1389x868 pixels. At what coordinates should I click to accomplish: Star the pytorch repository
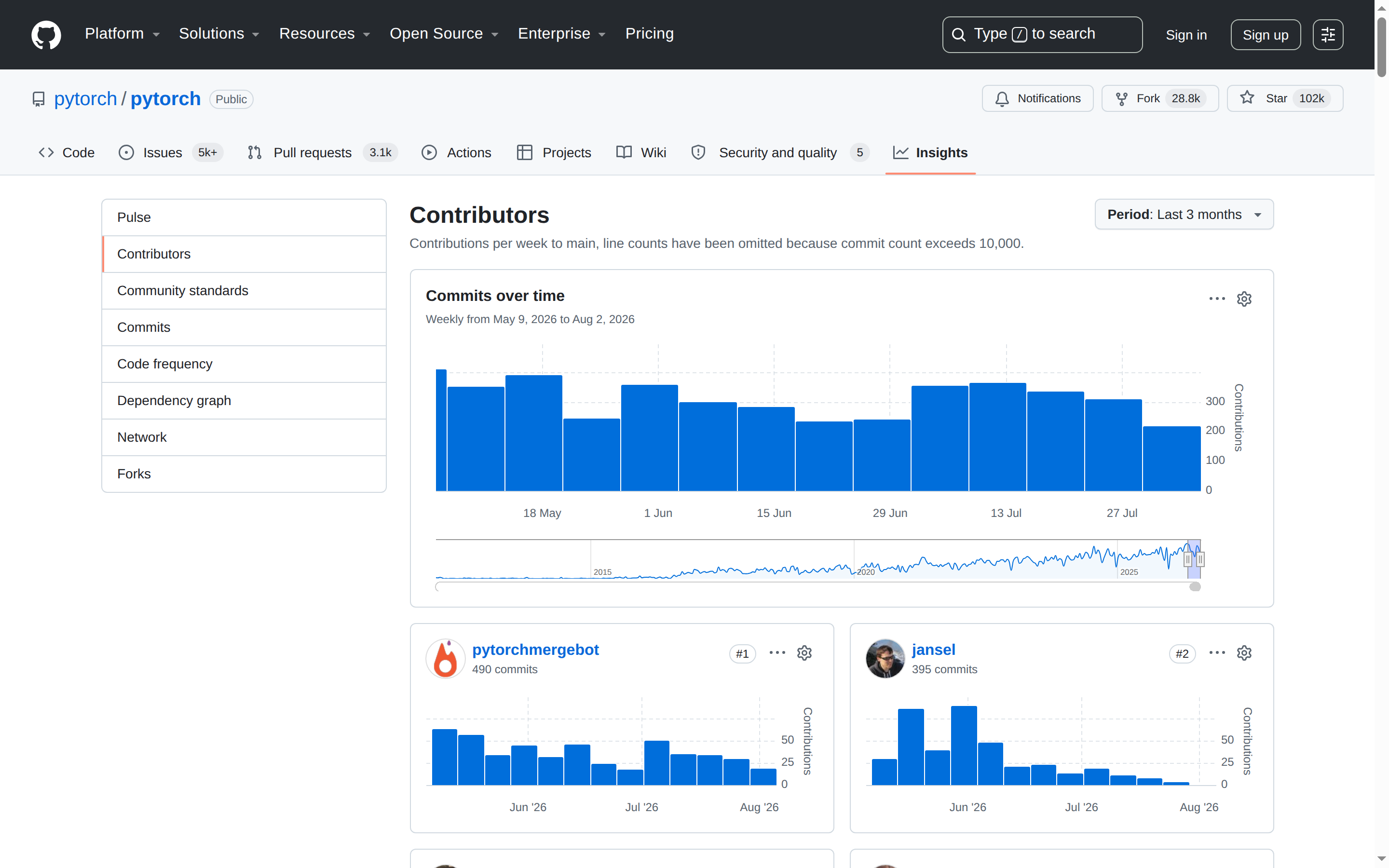click(x=1284, y=98)
